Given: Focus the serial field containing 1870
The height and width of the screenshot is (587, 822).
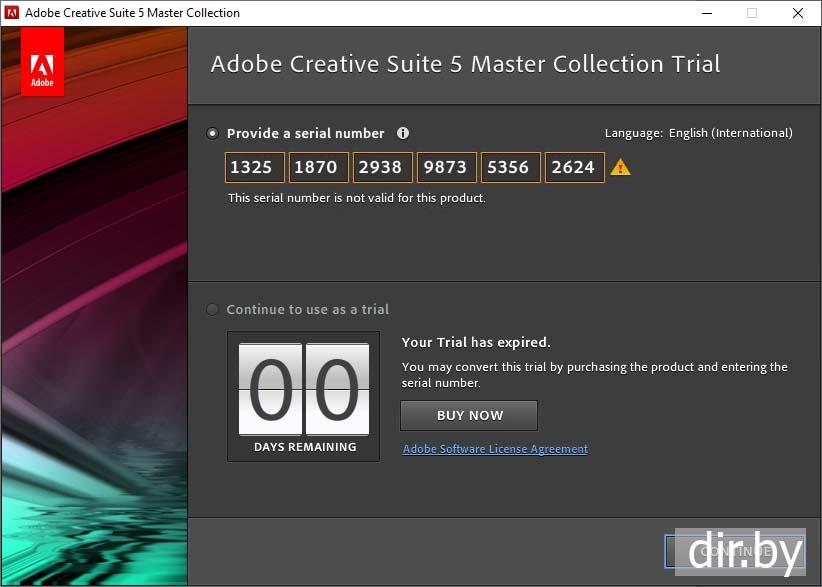Looking at the screenshot, I should click(319, 167).
